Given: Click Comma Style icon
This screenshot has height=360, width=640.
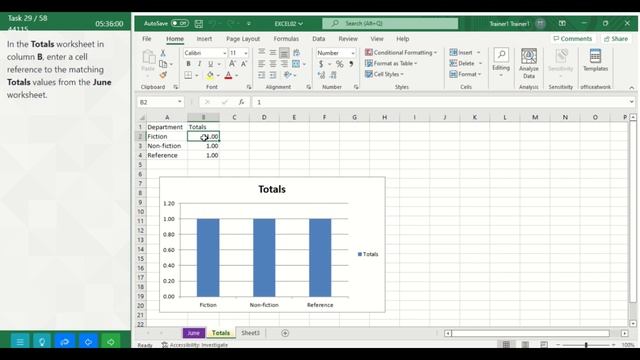Looking at the screenshot, I should [x=351, y=64].
